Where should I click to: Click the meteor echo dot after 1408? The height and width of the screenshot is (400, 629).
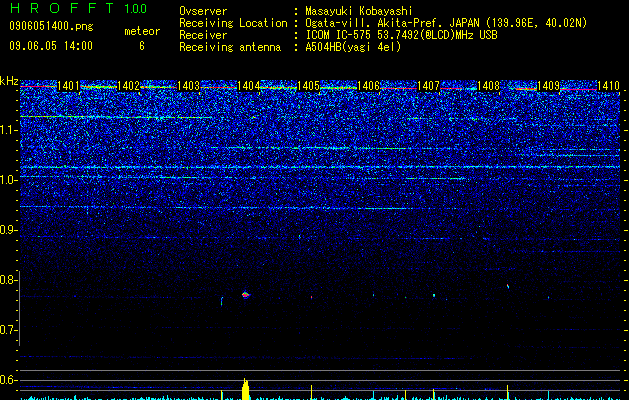(x=508, y=286)
